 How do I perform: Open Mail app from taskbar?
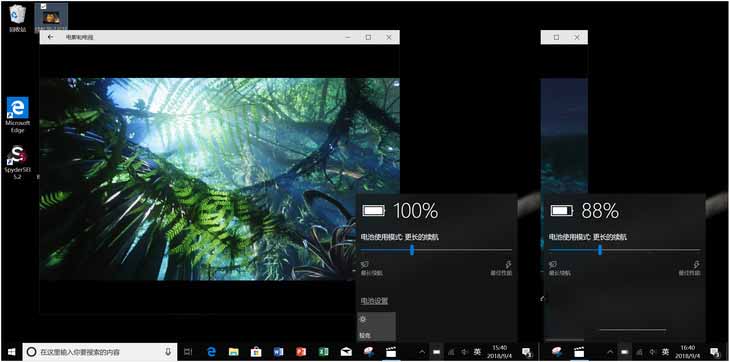coord(346,352)
